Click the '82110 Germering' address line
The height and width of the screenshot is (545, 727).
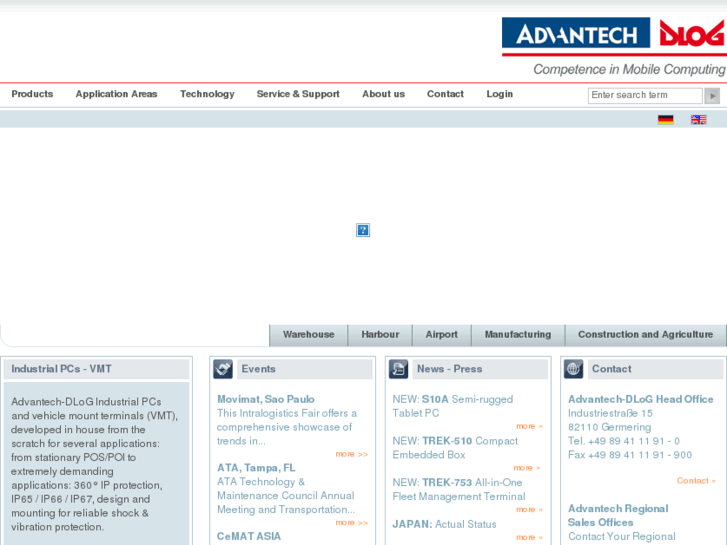click(609, 427)
